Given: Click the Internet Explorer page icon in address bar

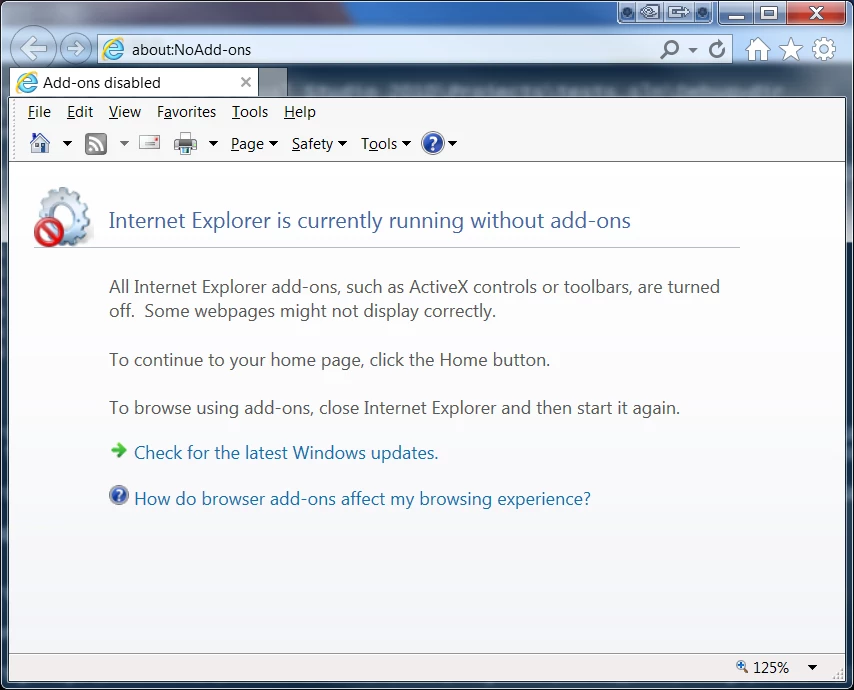Looking at the screenshot, I should [113, 50].
